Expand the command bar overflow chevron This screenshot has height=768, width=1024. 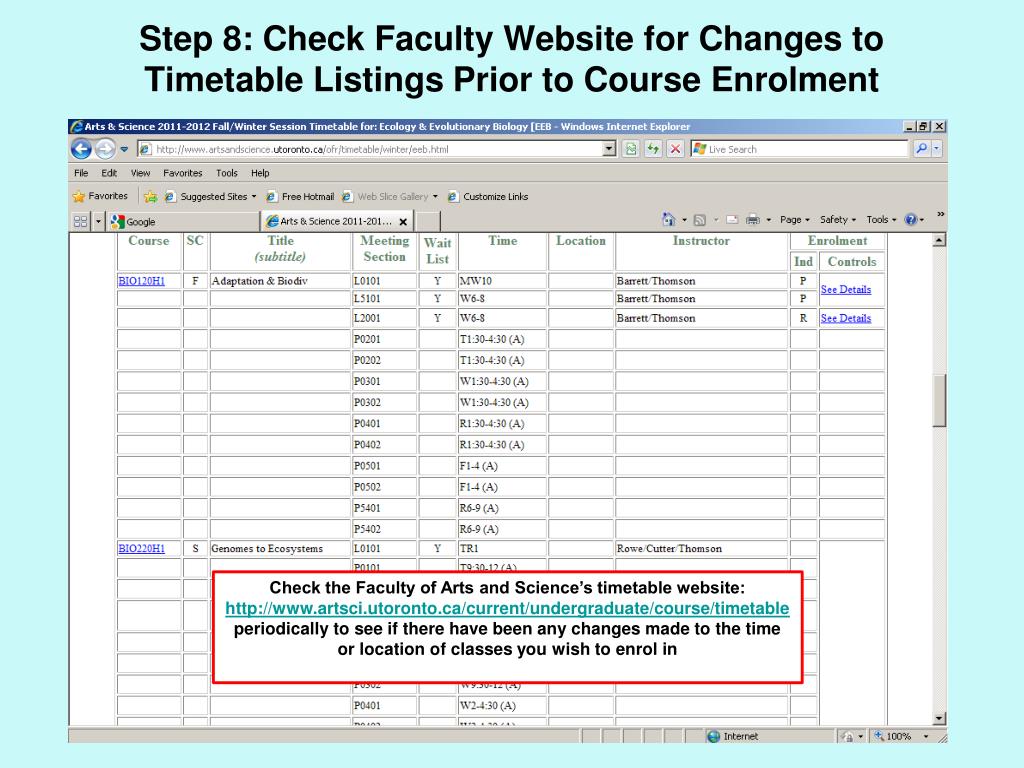point(940,214)
